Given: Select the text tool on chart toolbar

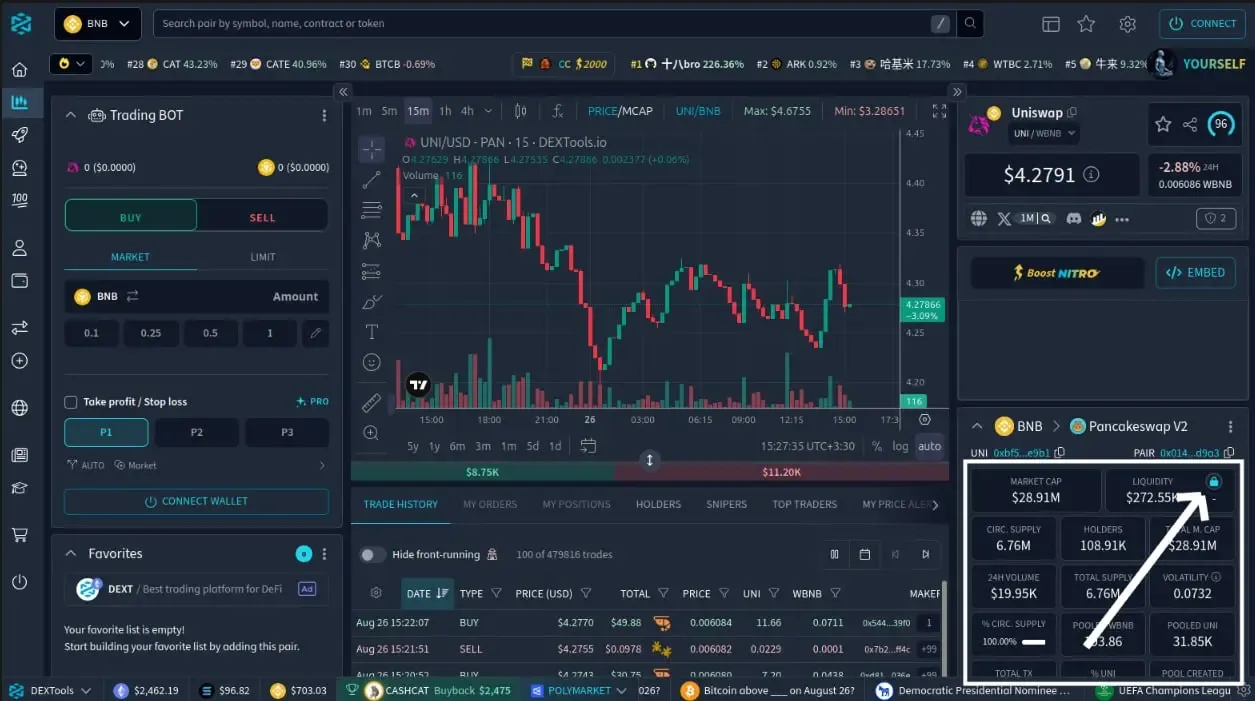Looking at the screenshot, I should [x=372, y=331].
